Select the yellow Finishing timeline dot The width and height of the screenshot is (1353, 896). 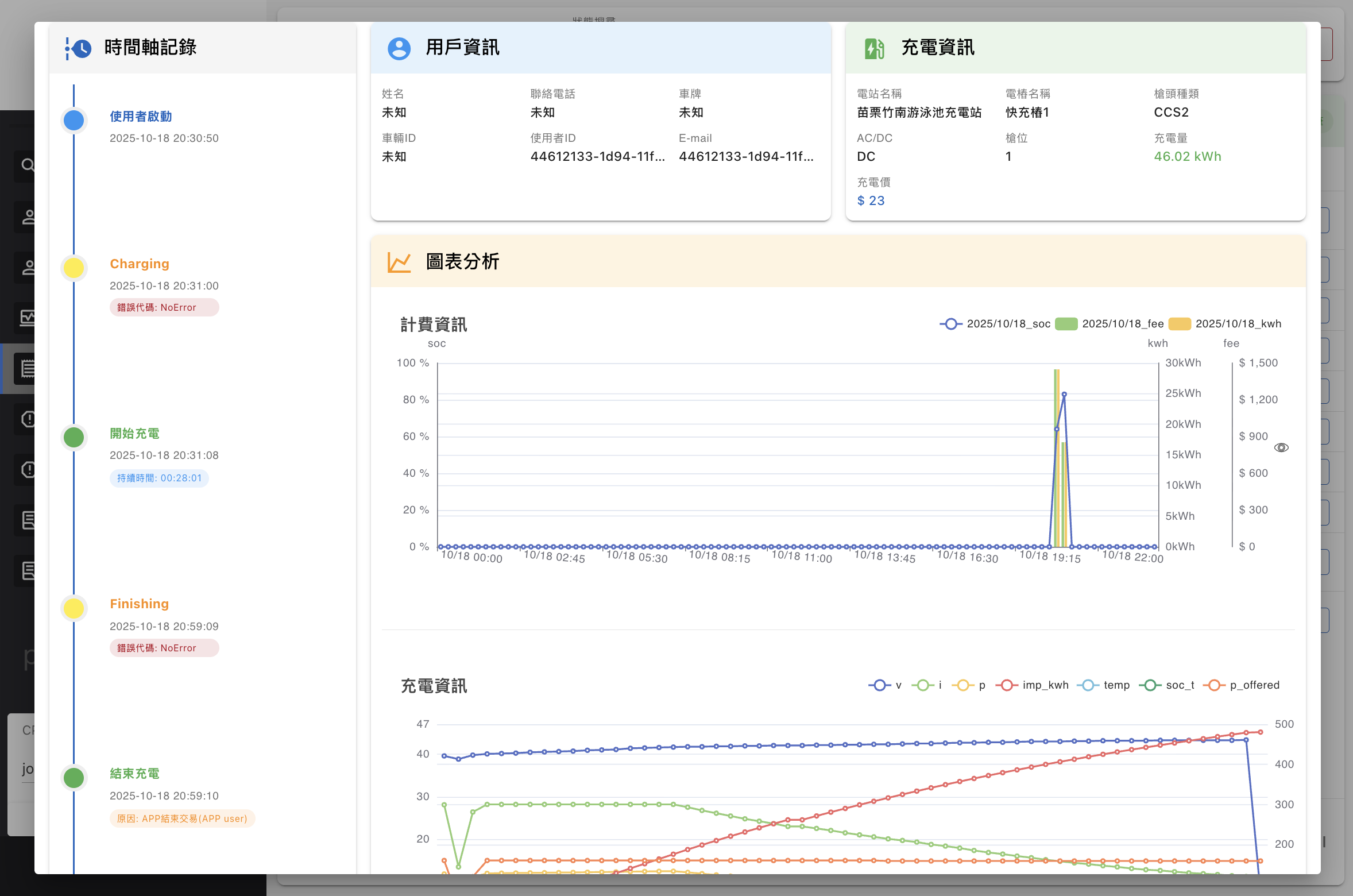(74, 608)
